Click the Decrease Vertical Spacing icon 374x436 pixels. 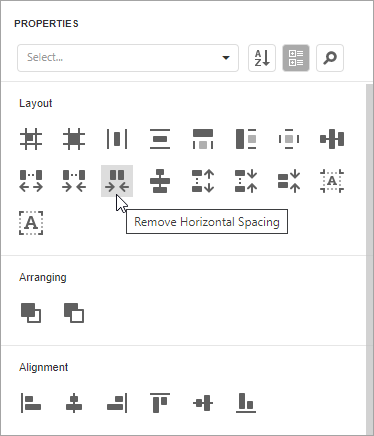click(246, 181)
